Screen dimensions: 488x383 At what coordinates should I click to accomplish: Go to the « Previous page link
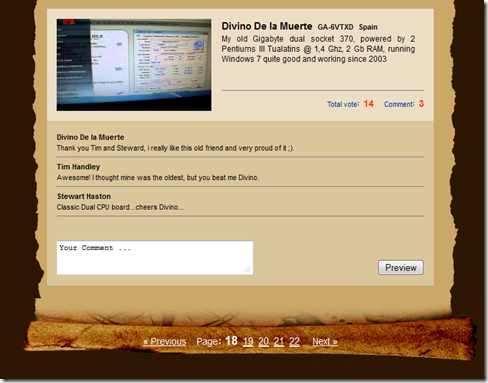click(165, 342)
